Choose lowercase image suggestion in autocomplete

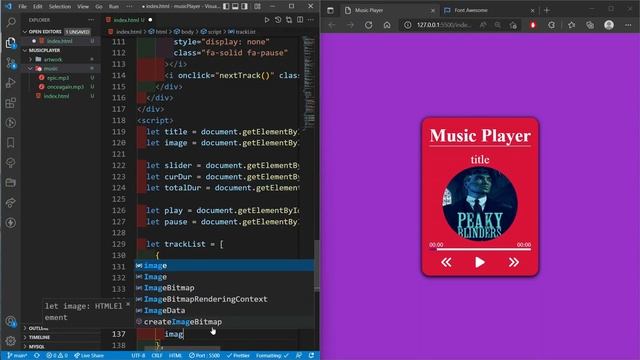(224, 266)
